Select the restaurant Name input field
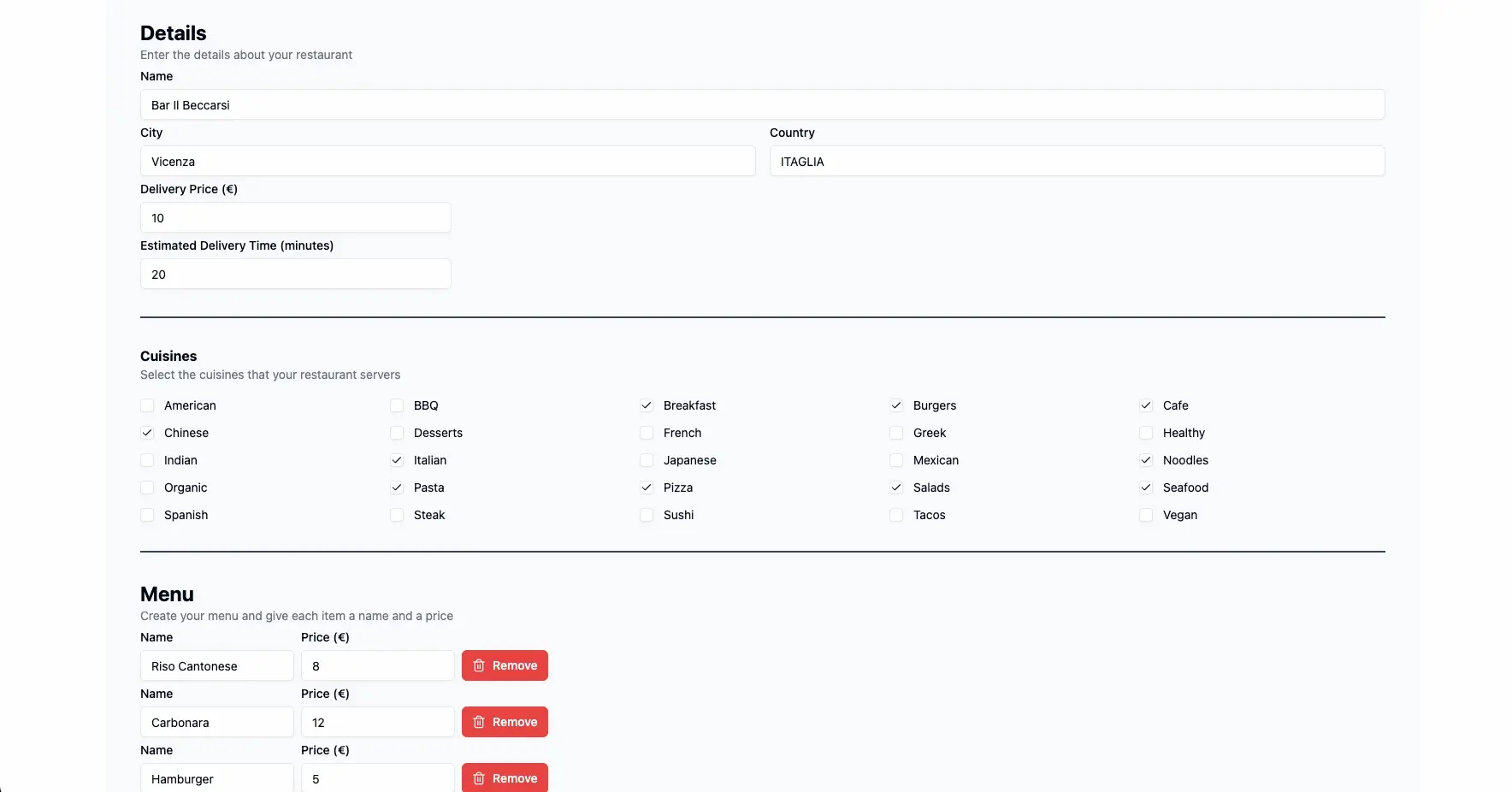Screen dimensions: 1512x792 (x=761, y=104)
